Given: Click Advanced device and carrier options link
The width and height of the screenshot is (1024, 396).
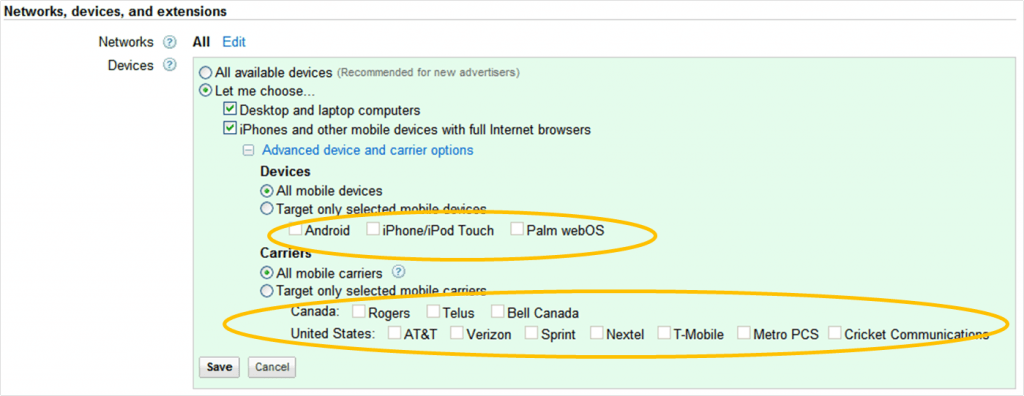Looking at the screenshot, I should pyautogui.click(x=368, y=150).
